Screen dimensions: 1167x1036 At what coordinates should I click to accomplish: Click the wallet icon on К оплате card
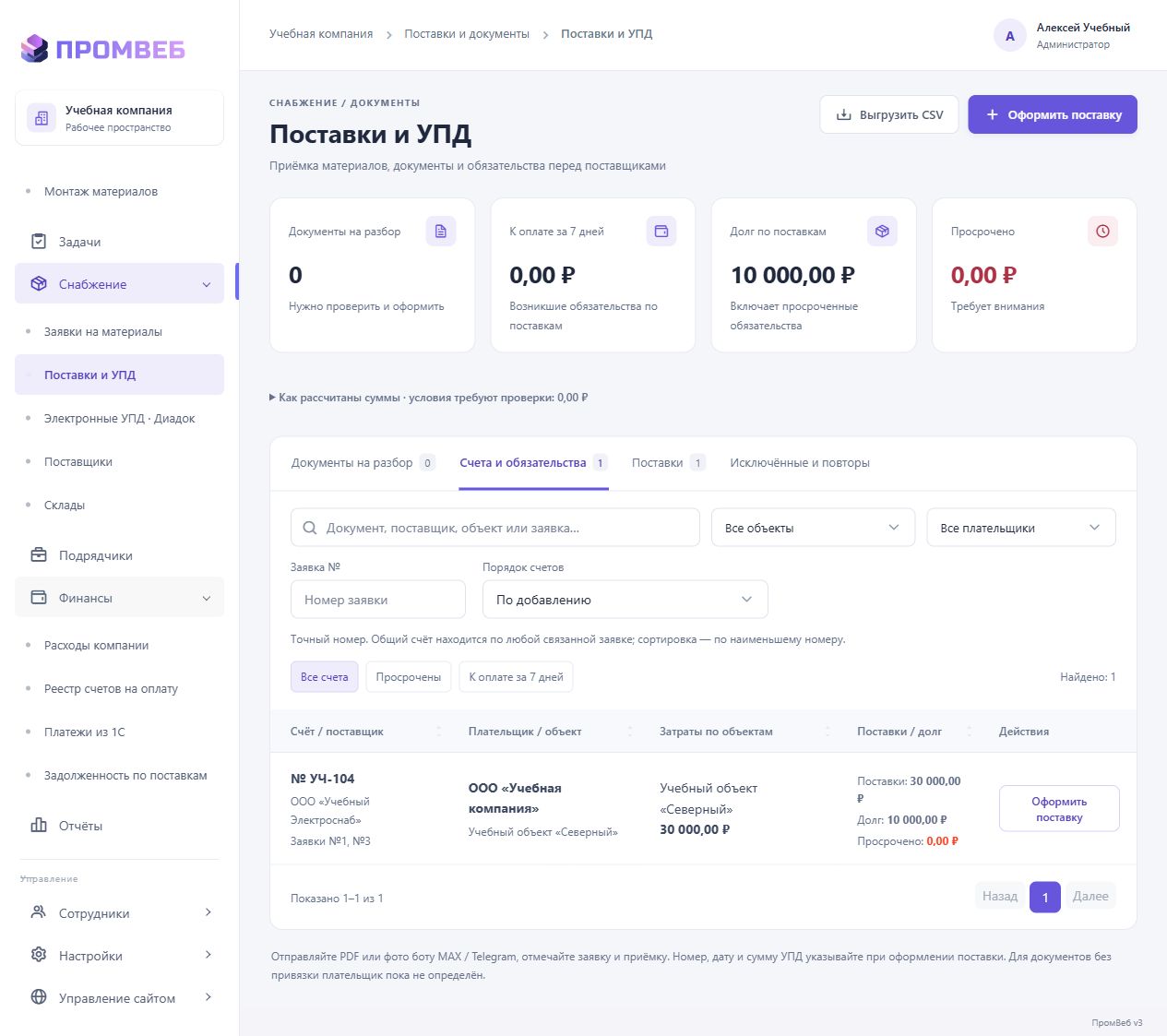pos(661,232)
